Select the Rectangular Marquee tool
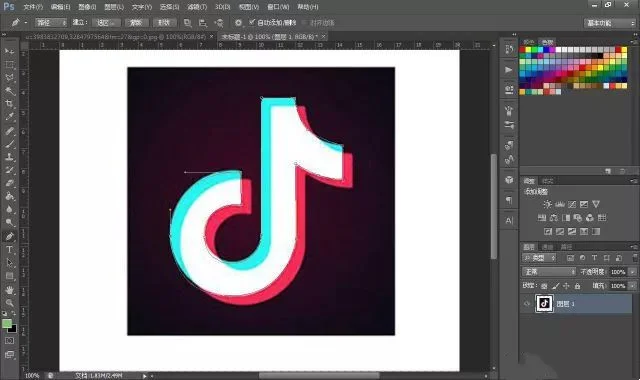Image resolution: width=640 pixels, height=380 pixels. (9, 64)
